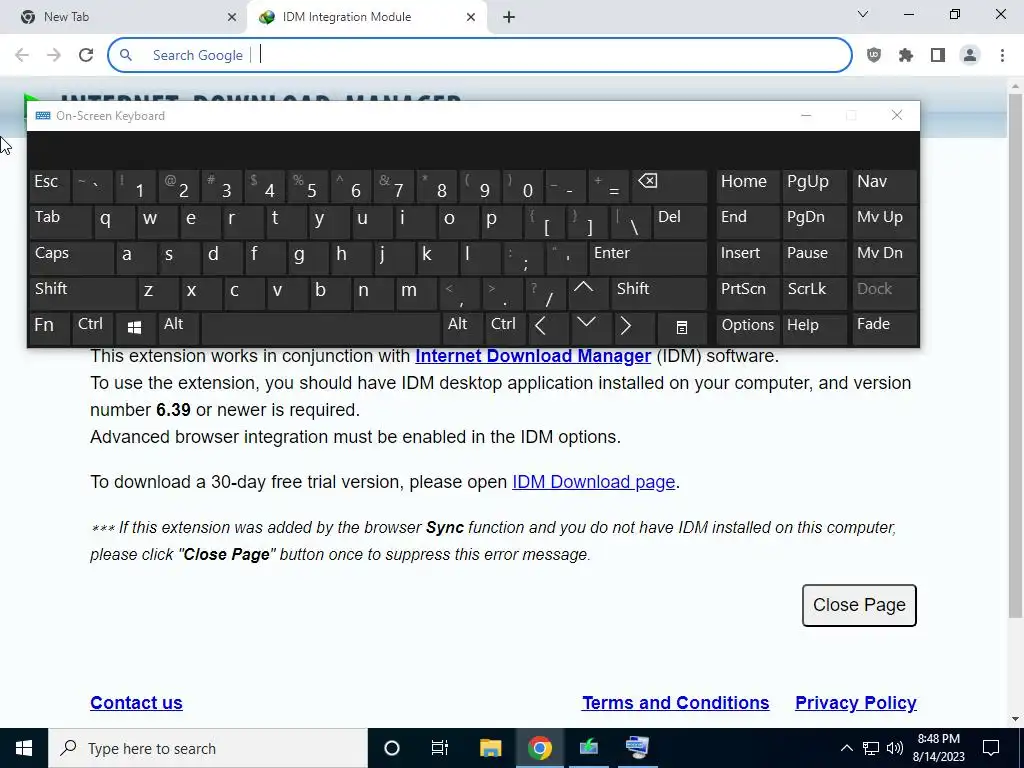Image resolution: width=1024 pixels, height=768 pixels.
Task: Click the Tab key on On-Screen Keyboard
Action: click(61, 221)
